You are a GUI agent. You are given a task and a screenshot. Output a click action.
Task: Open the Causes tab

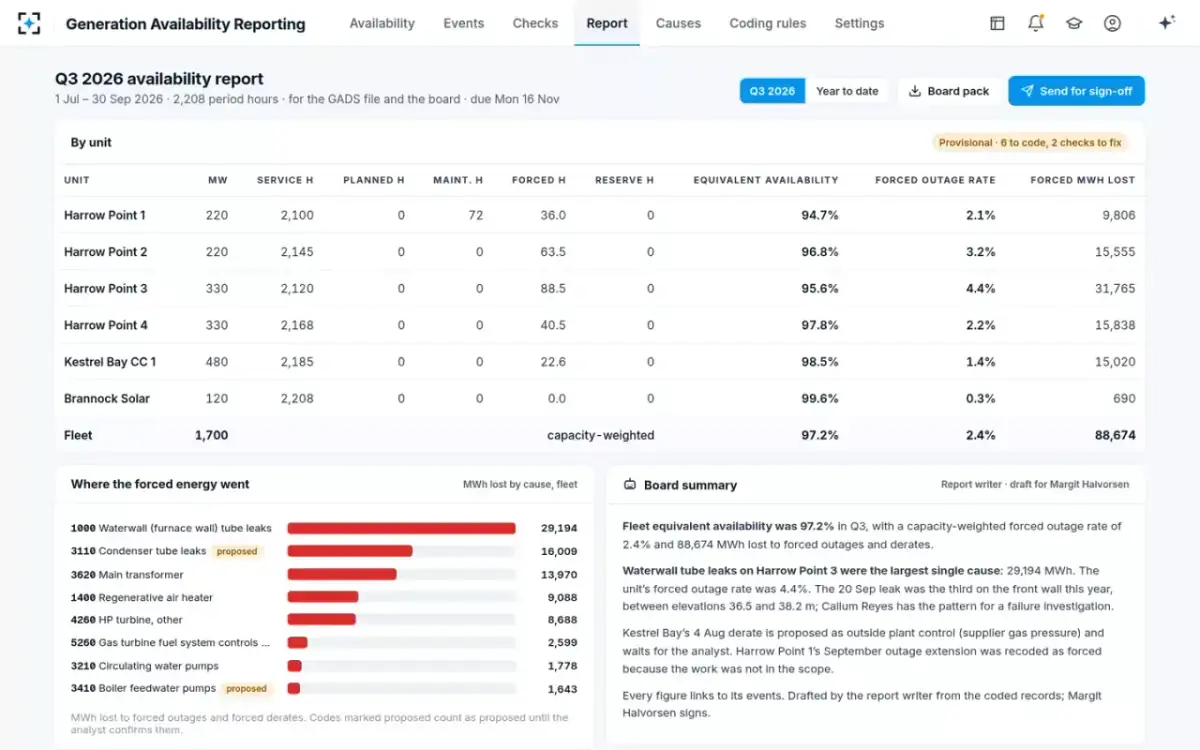point(678,23)
